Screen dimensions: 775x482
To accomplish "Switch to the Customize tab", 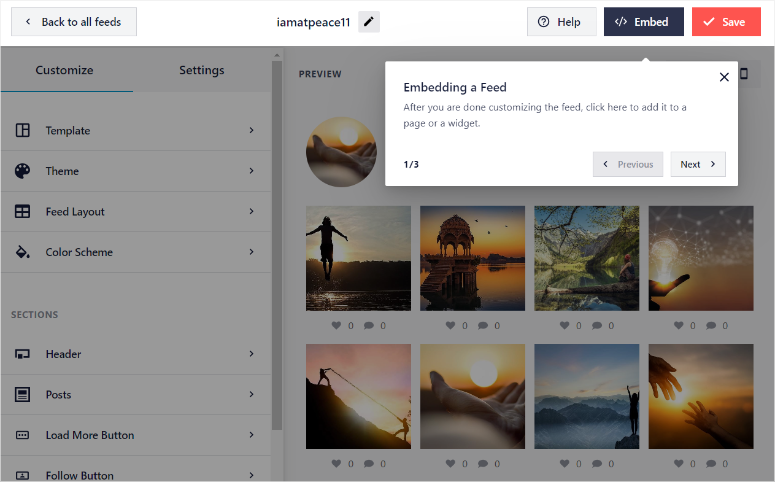I will (64, 70).
